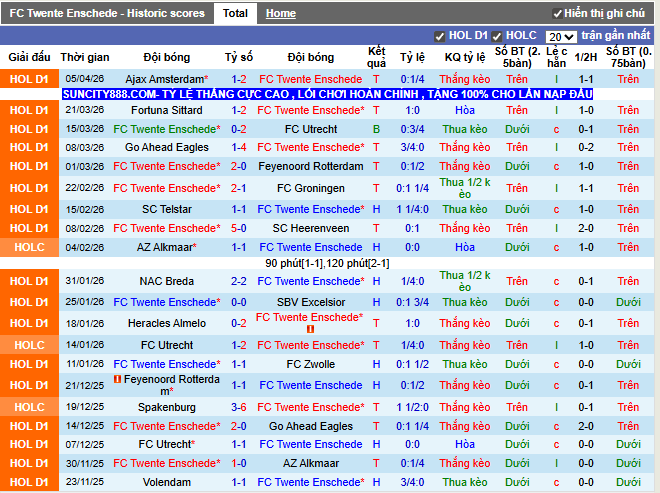Click half-time score 0-2 in Go Ahead Eagles row
Image resolution: width=660 pixels, height=493 pixels.
pyautogui.click(x=586, y=147)
